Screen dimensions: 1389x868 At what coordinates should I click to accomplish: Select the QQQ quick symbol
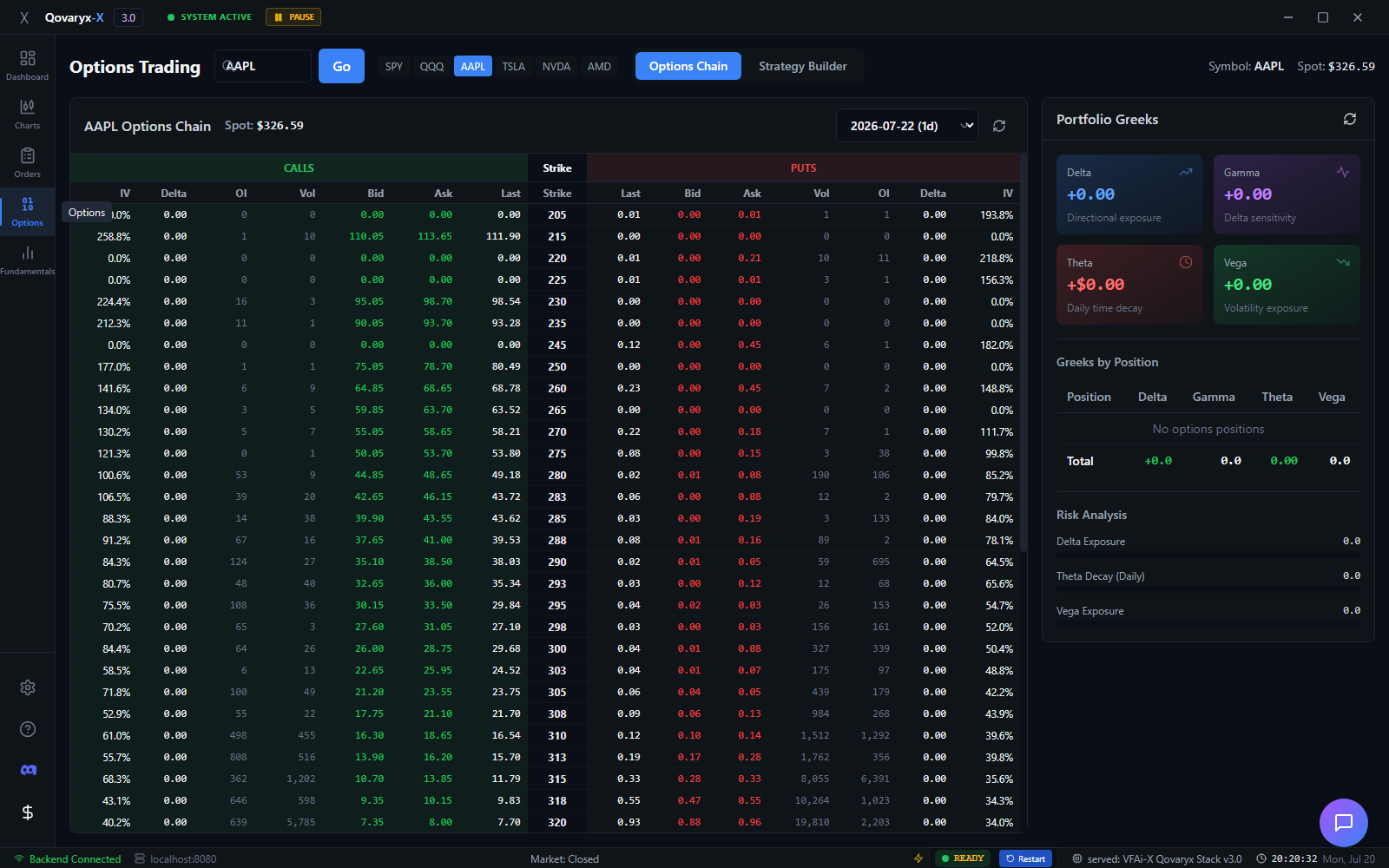click(431, 66)
